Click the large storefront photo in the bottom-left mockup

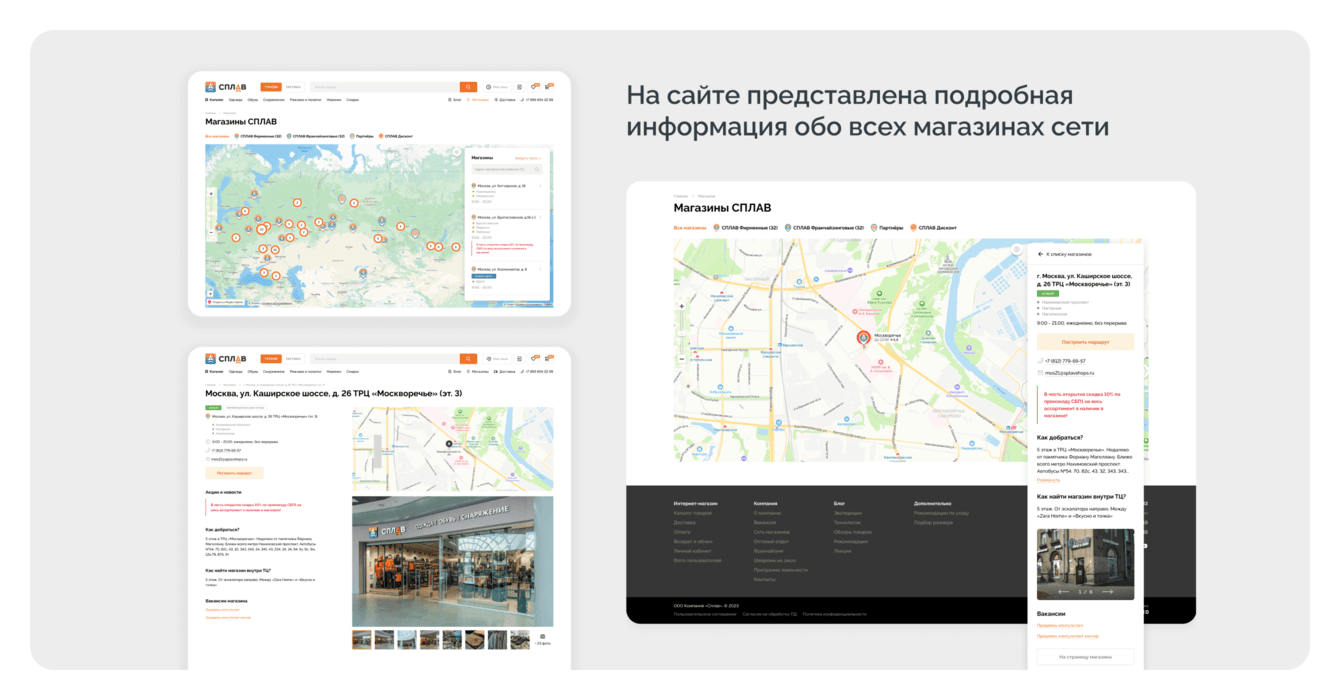(x=452, y=561)
